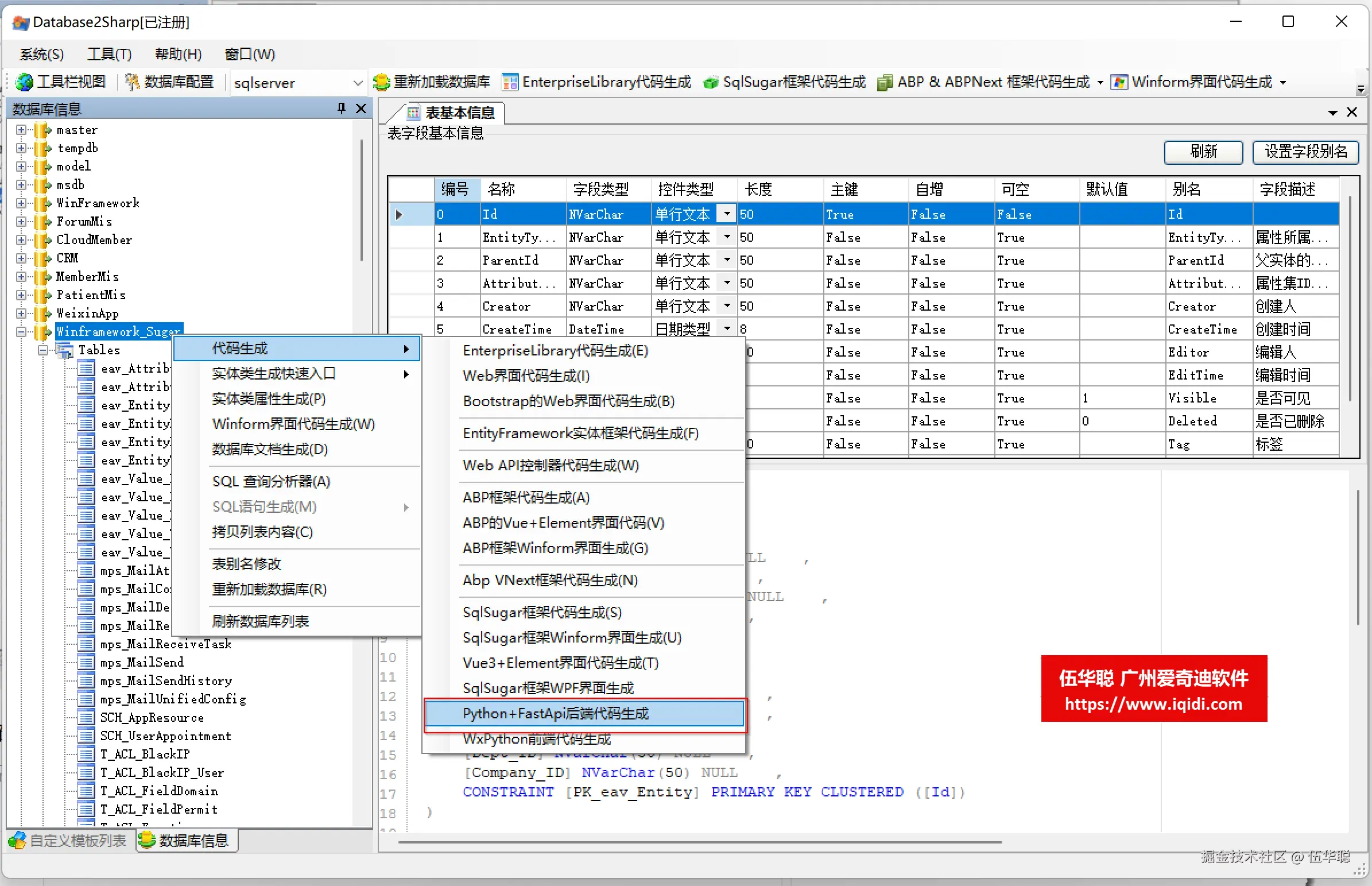Viewport: 1372px width, 886px height.
Task: Open 数据库配置 toolbar icon
Action: 133,82
